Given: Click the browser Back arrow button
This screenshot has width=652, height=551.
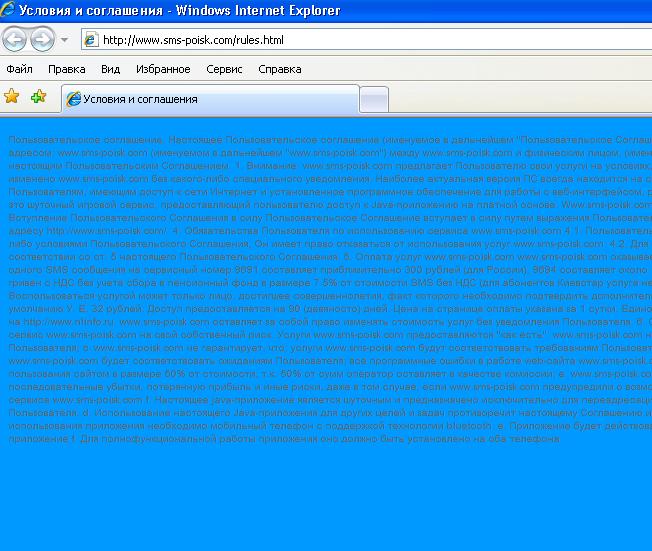Looking at the screenshot, I should pyautogui.click(x=15, y=40).
